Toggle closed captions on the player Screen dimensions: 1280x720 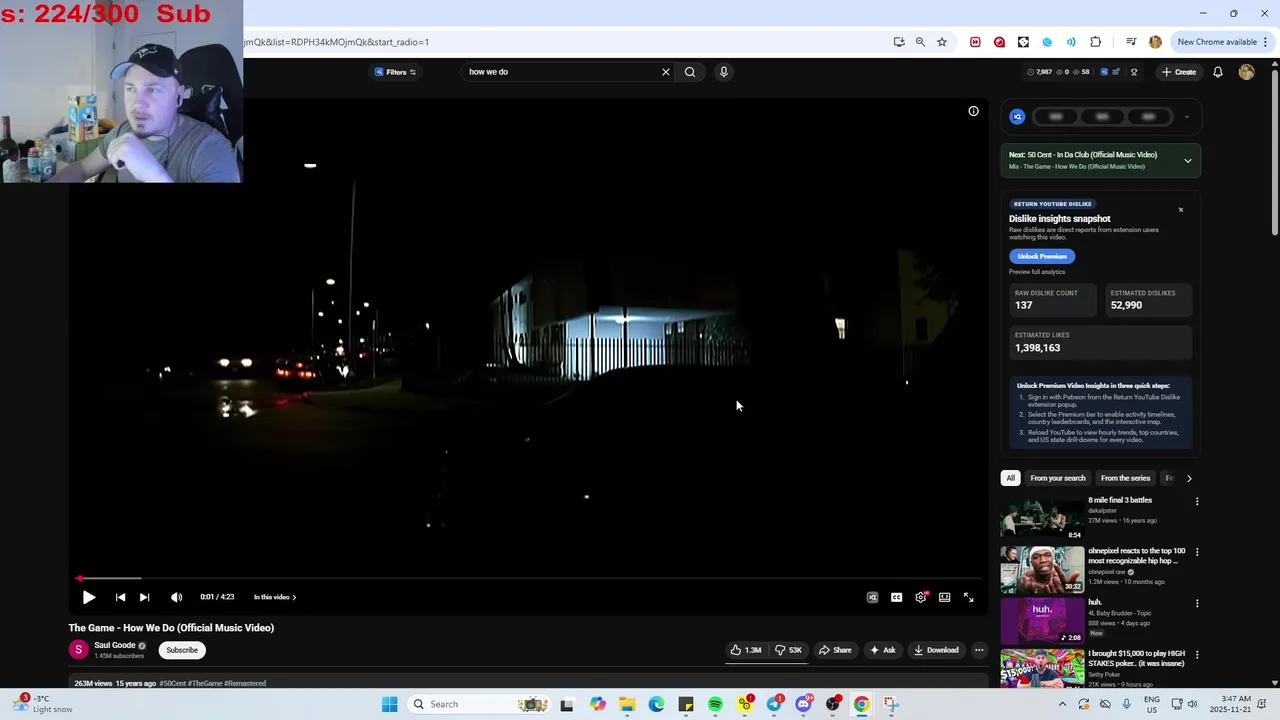click(x=896, y=597)
